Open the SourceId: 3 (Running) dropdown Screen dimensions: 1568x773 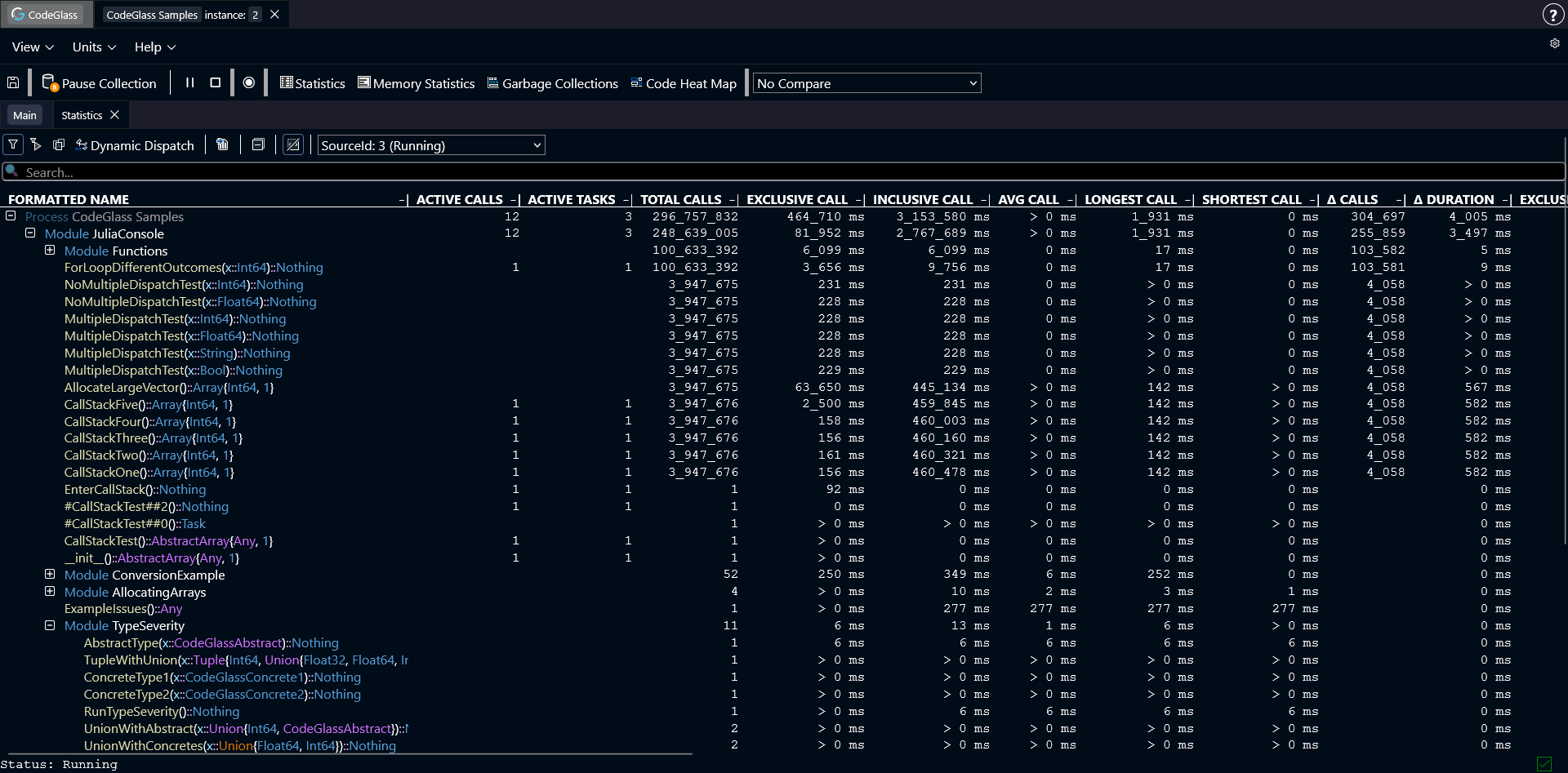coord(430,145)
